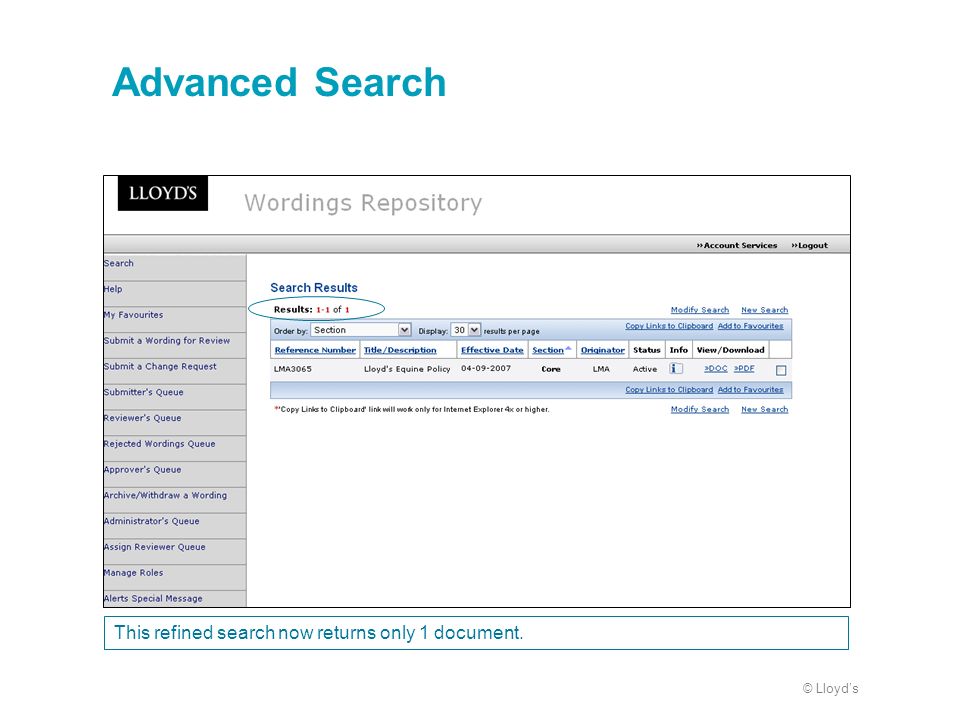Go to My Favourites
The width and height of the screenshot is (960, 720).
coord(133,315)
